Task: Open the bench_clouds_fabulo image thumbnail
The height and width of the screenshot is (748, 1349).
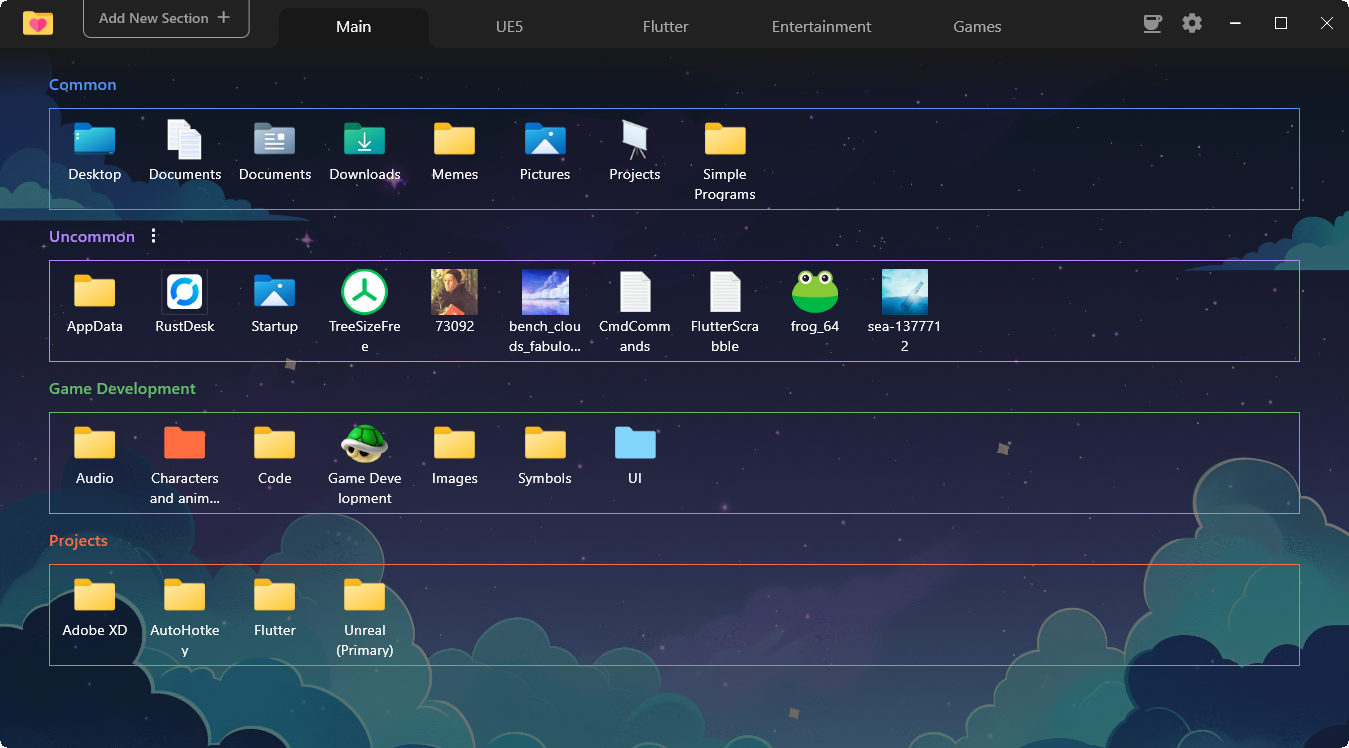Action: (545, 312)
